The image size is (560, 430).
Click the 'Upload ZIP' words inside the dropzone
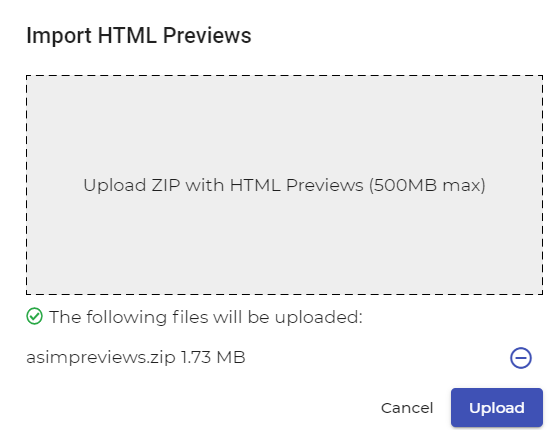click(x=131, y=185)
